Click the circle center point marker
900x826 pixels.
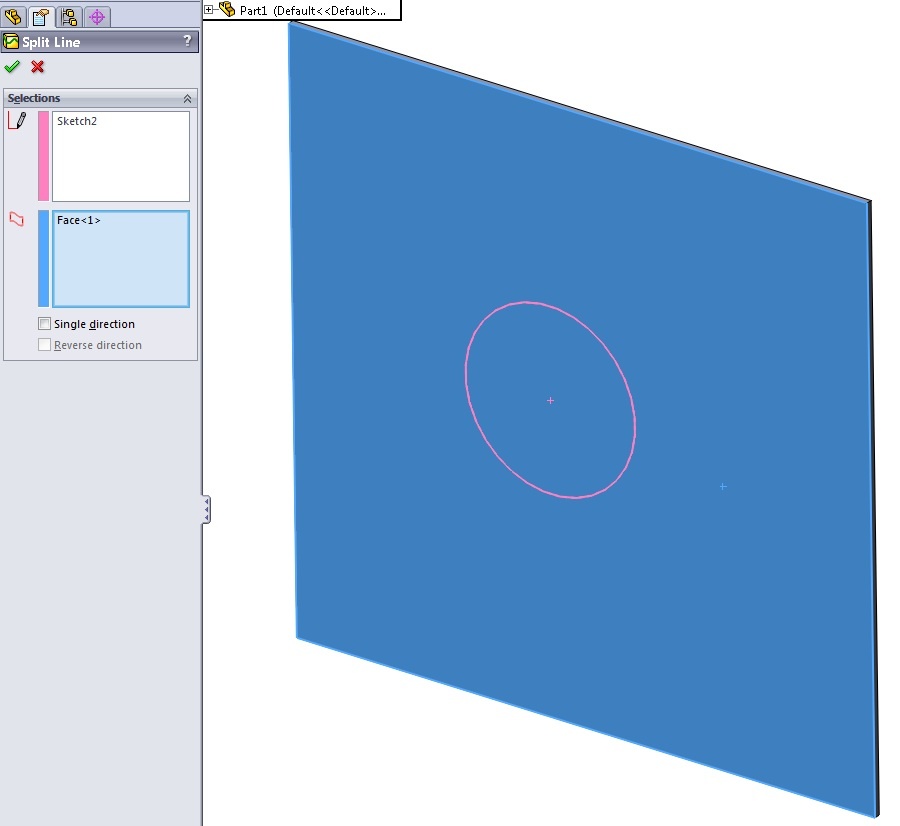pyautogui.click(x=550, y=401)
